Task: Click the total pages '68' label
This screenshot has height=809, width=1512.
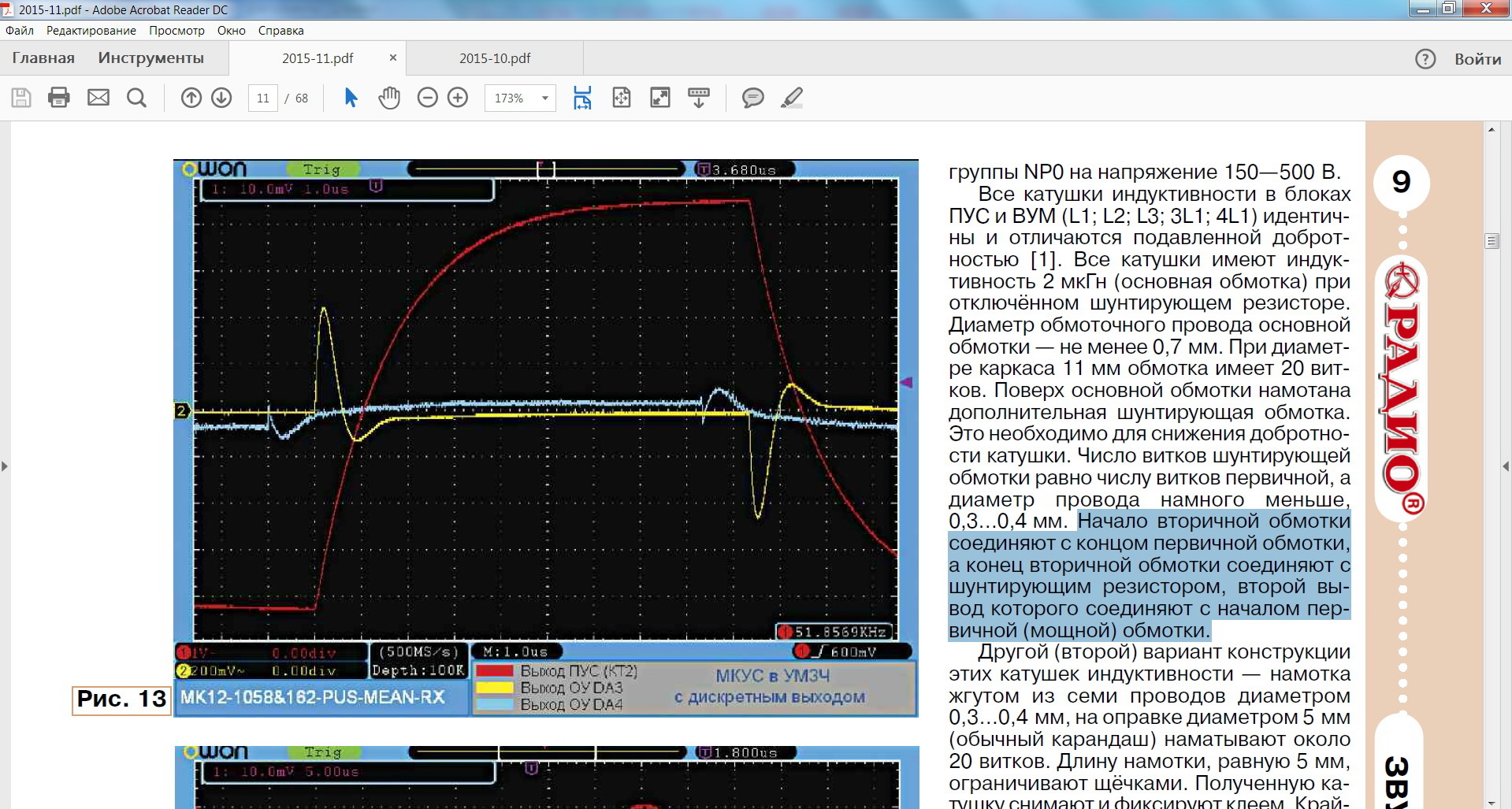Action: [302, 98]
